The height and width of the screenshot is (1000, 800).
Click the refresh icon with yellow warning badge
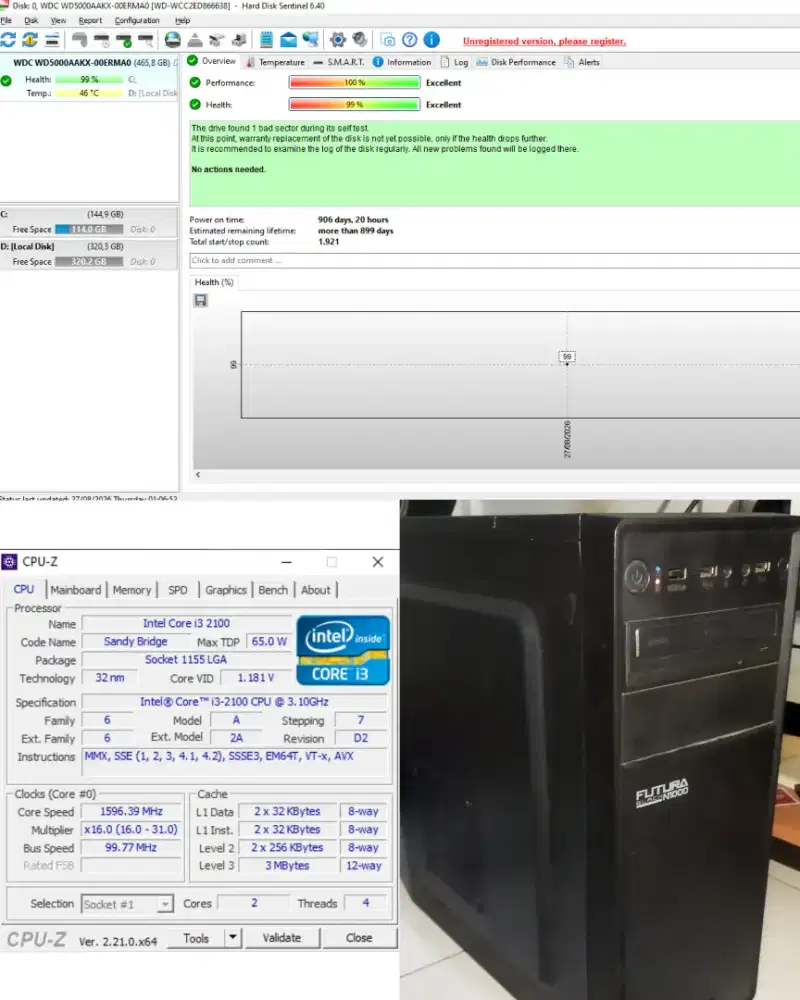pyautogui.click(x=30, y=40)
